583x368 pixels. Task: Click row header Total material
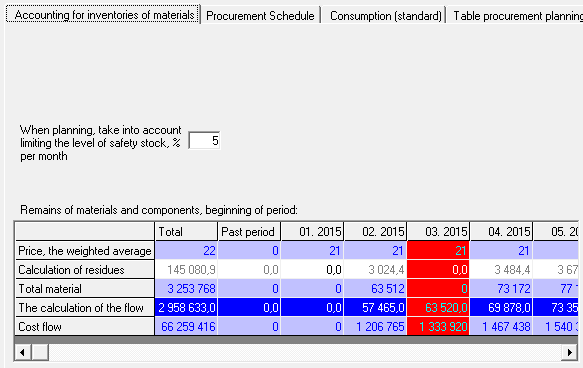pyautogui.click(x=85, y=288)
